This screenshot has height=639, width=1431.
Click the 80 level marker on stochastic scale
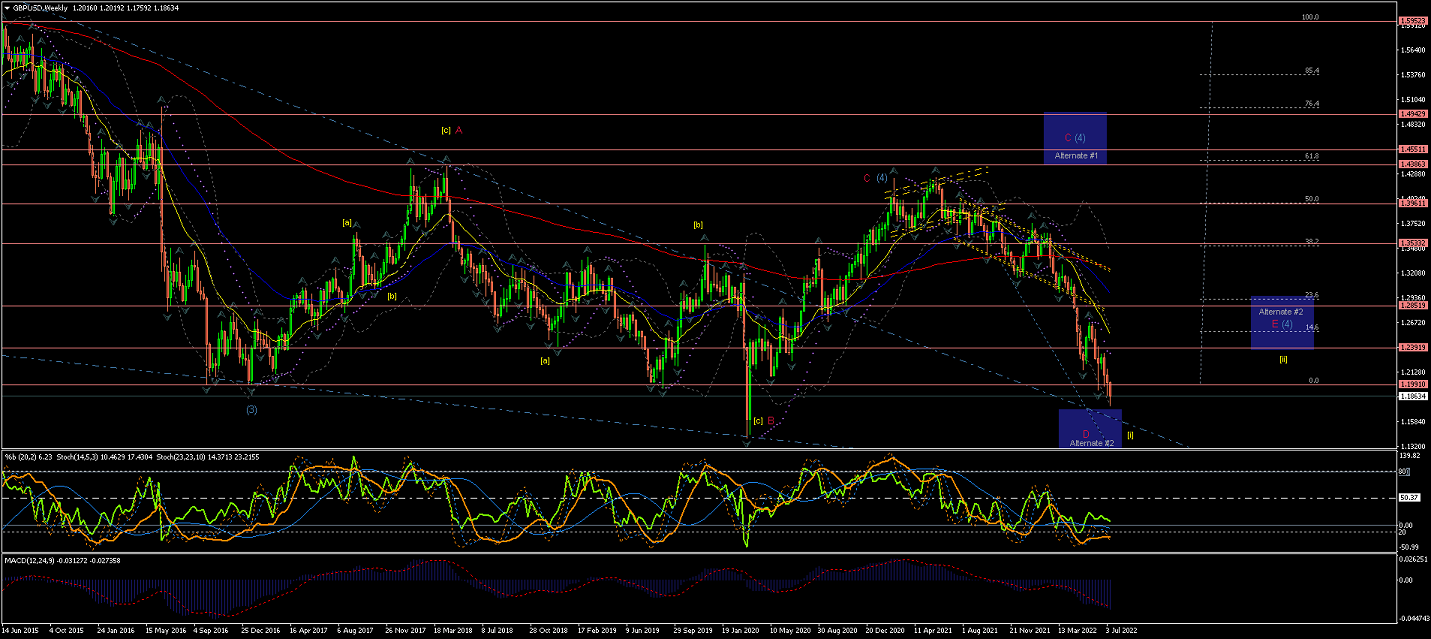coord(1403,471)
